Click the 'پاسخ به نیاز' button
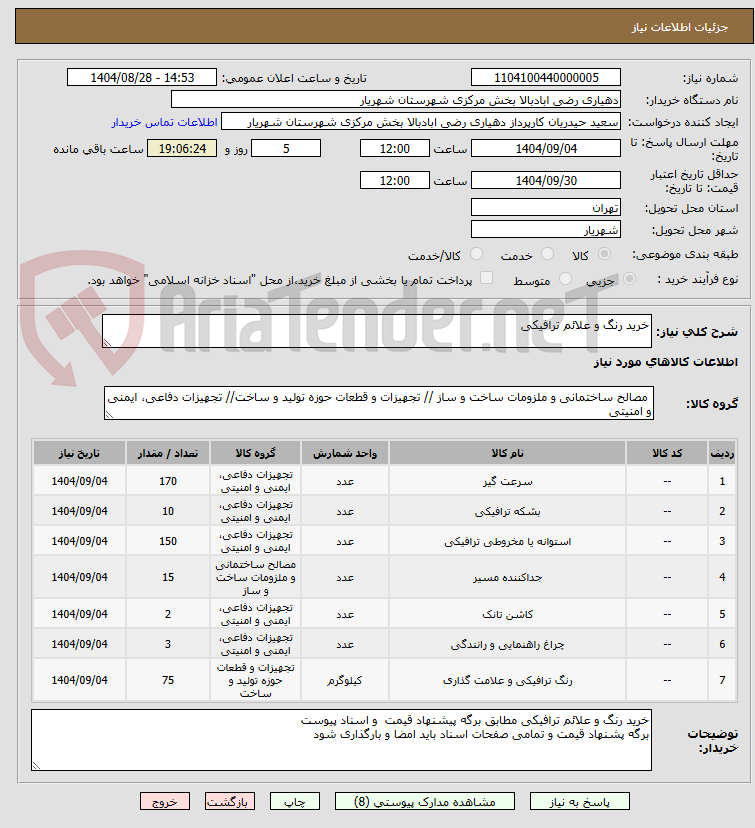 (580, 801)
